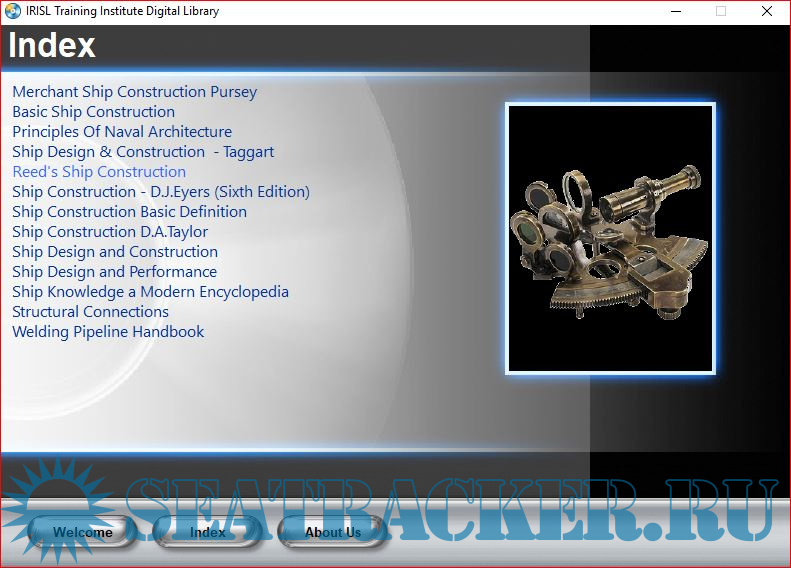The height and width of the screenshot is (568, 791).
Task: Open Merchant Ship Construction Pursey link
Action: point(134,92)
